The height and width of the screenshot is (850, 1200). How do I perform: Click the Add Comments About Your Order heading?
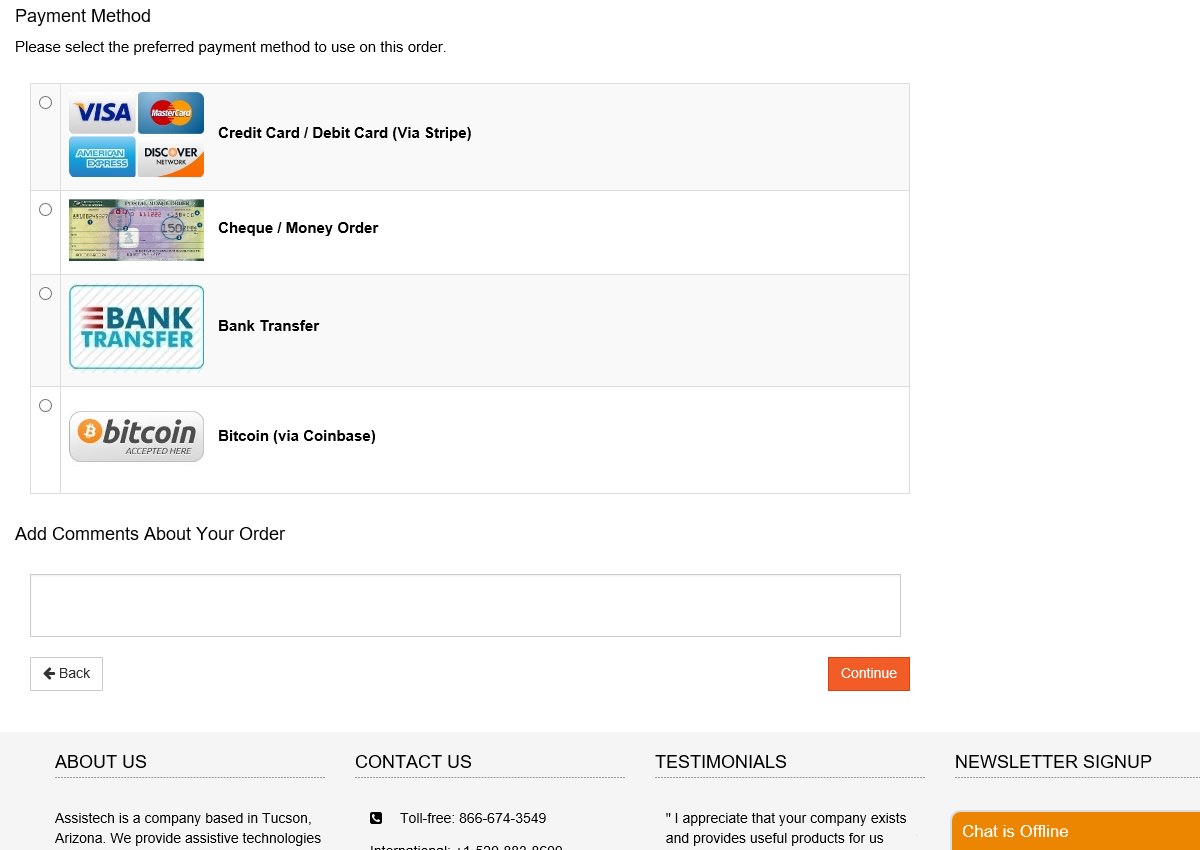150,534
